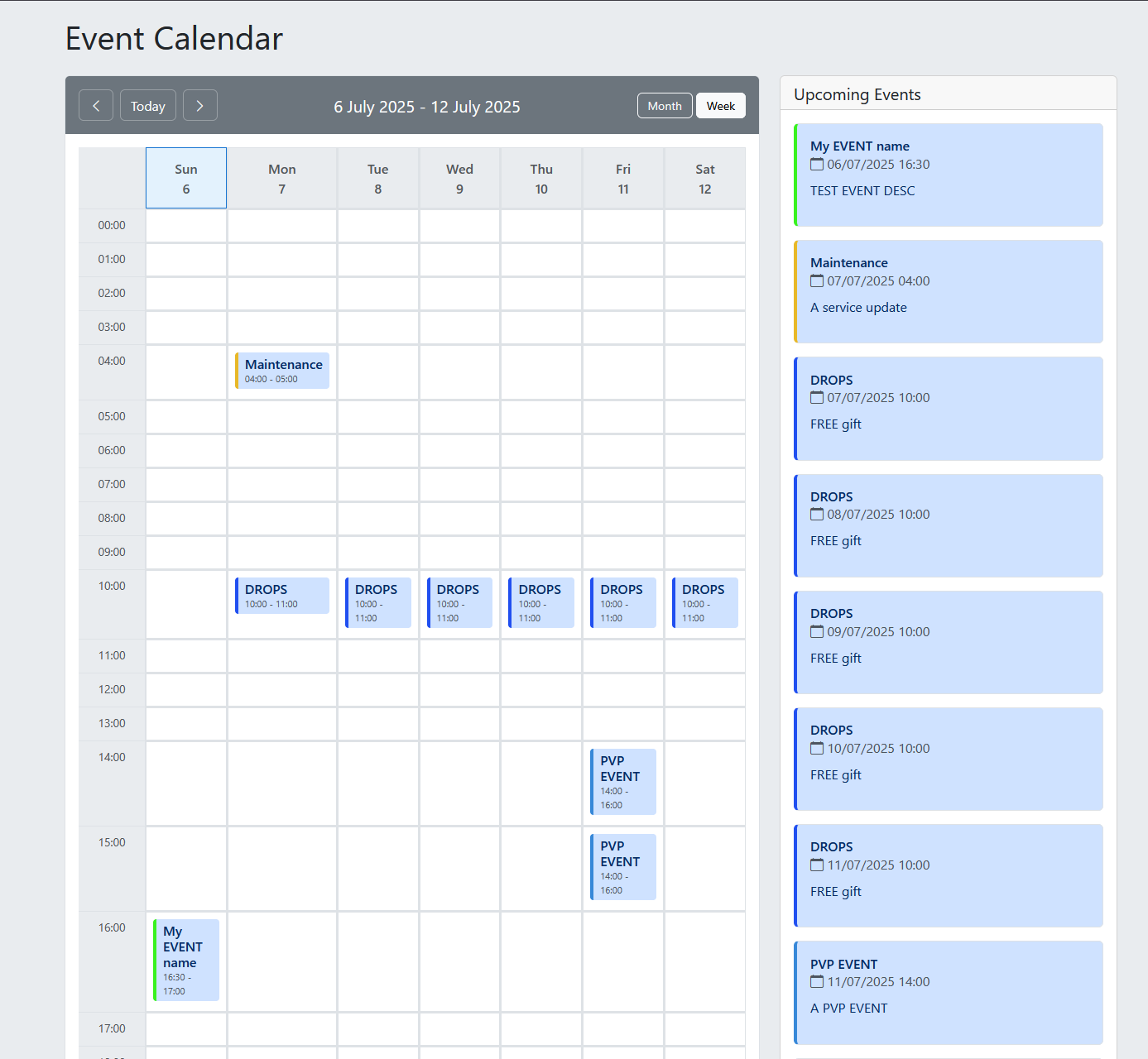The width and height of the screenshot is (1148, 1059).
Task: Open My EVENT name on Sunday
Action: point(186,960)
